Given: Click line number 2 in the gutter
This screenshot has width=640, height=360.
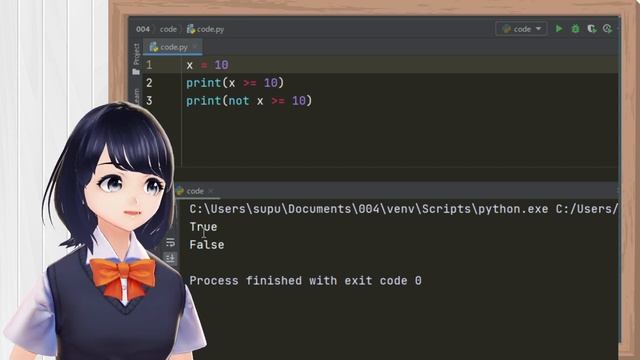Looking at the screenshot, I should 149,83.
